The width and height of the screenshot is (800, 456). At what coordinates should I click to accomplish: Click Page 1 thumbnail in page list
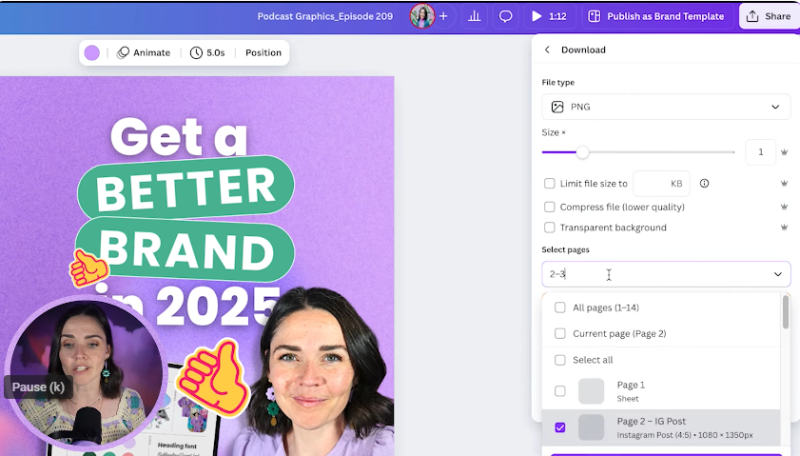click(591, 391)
